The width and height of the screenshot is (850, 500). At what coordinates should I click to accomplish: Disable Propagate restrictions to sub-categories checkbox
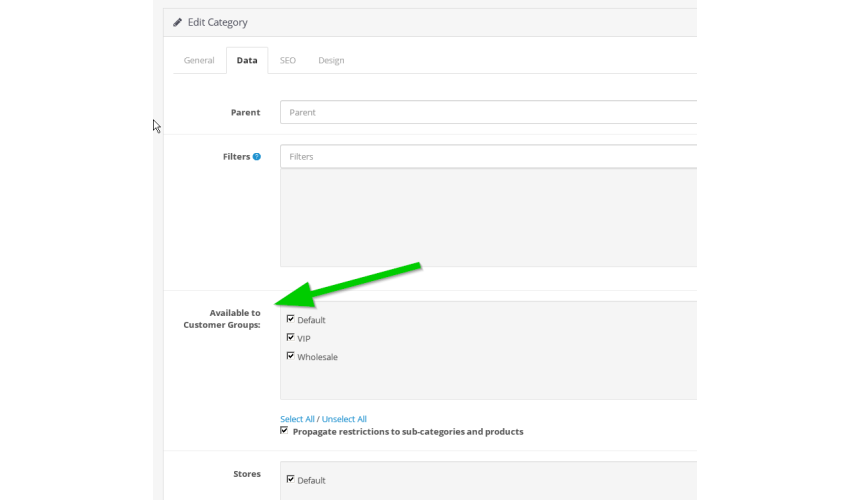[x=284, y=431]
